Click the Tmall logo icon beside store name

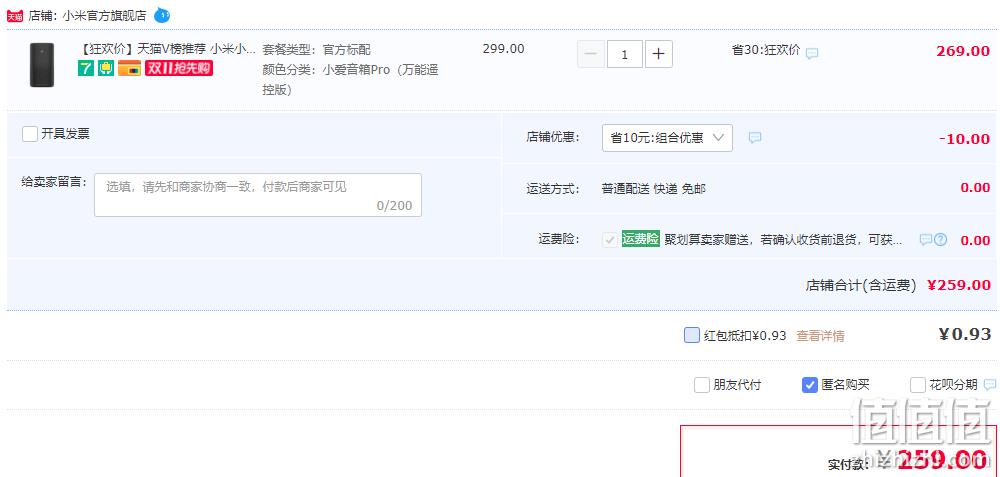[15, 15]
